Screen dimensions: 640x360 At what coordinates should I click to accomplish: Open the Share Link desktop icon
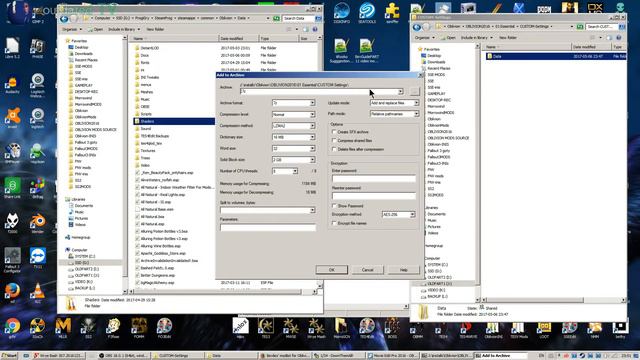[12, 188]
